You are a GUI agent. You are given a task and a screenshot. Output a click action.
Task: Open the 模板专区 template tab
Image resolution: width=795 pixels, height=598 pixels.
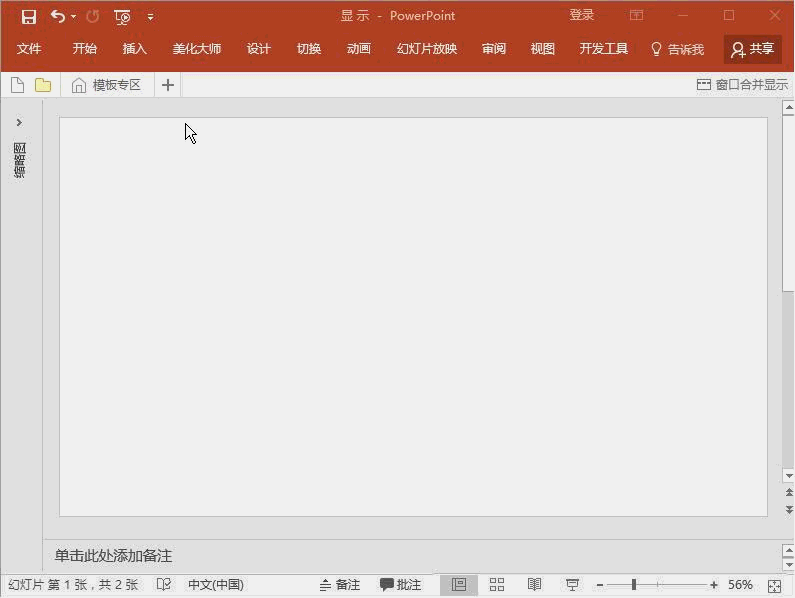tap(106, 85)
